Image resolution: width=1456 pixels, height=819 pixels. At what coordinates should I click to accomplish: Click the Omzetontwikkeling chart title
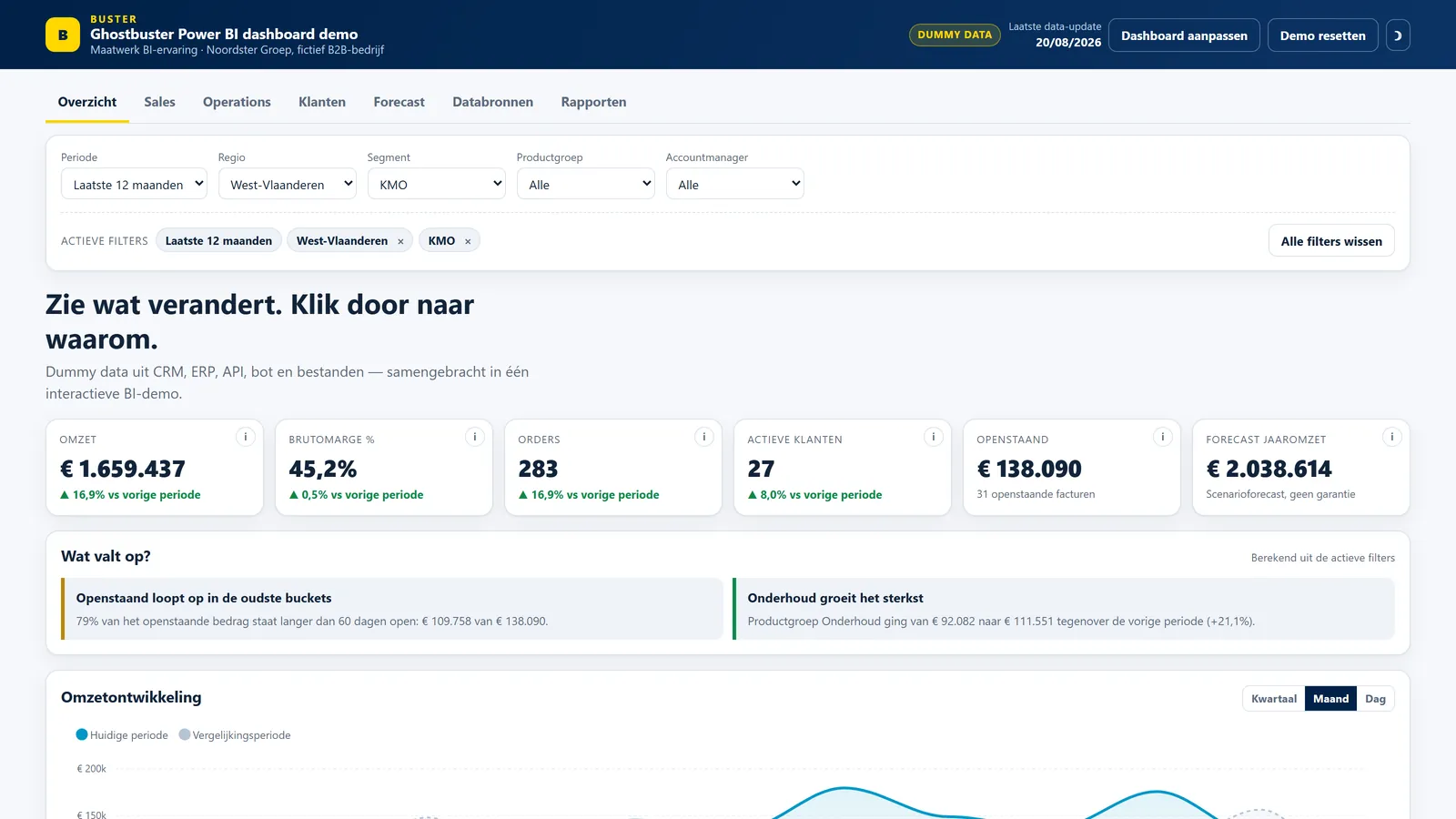[131, 697]
